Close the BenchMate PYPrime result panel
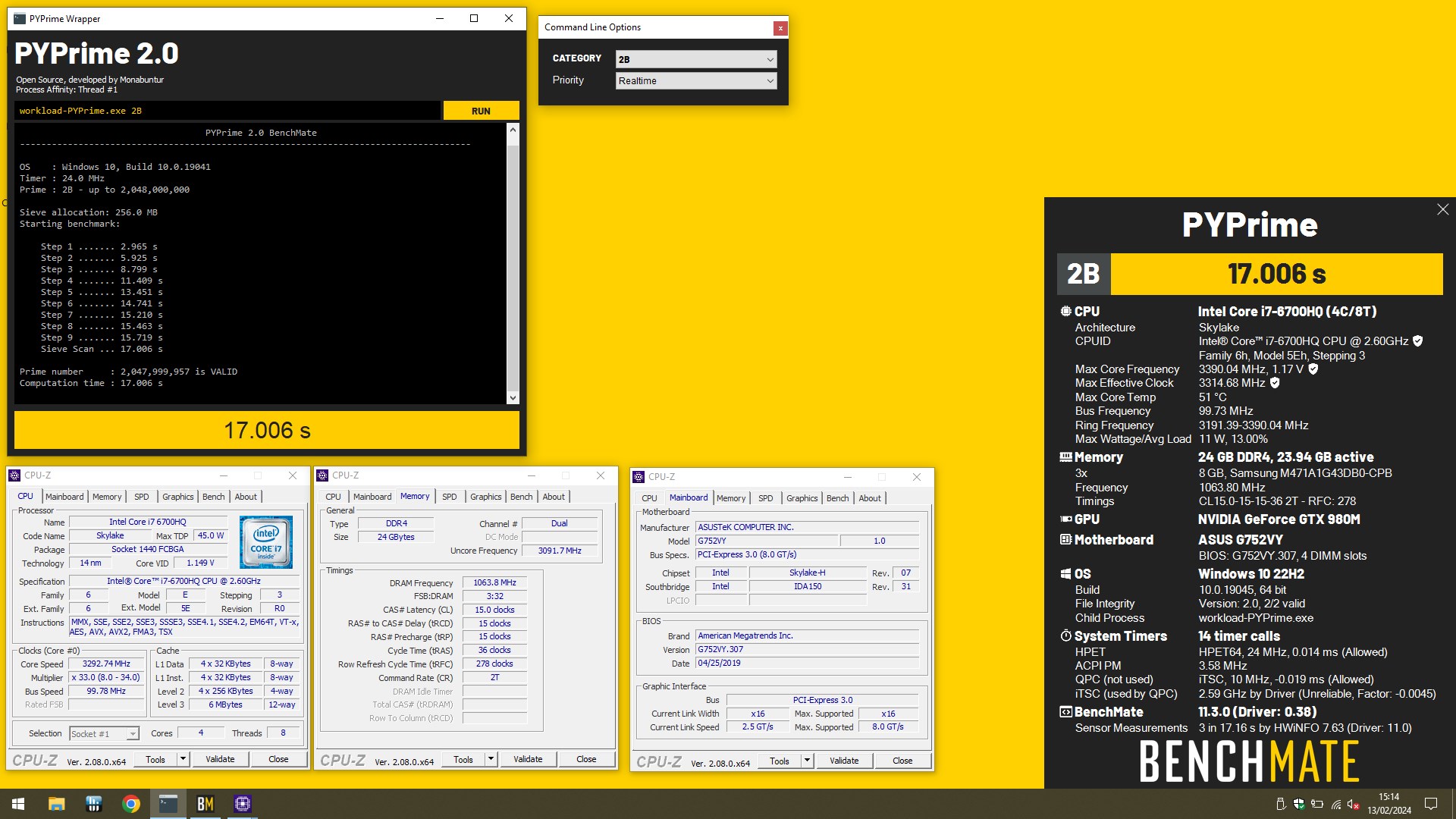 [x=1442, y=210]
